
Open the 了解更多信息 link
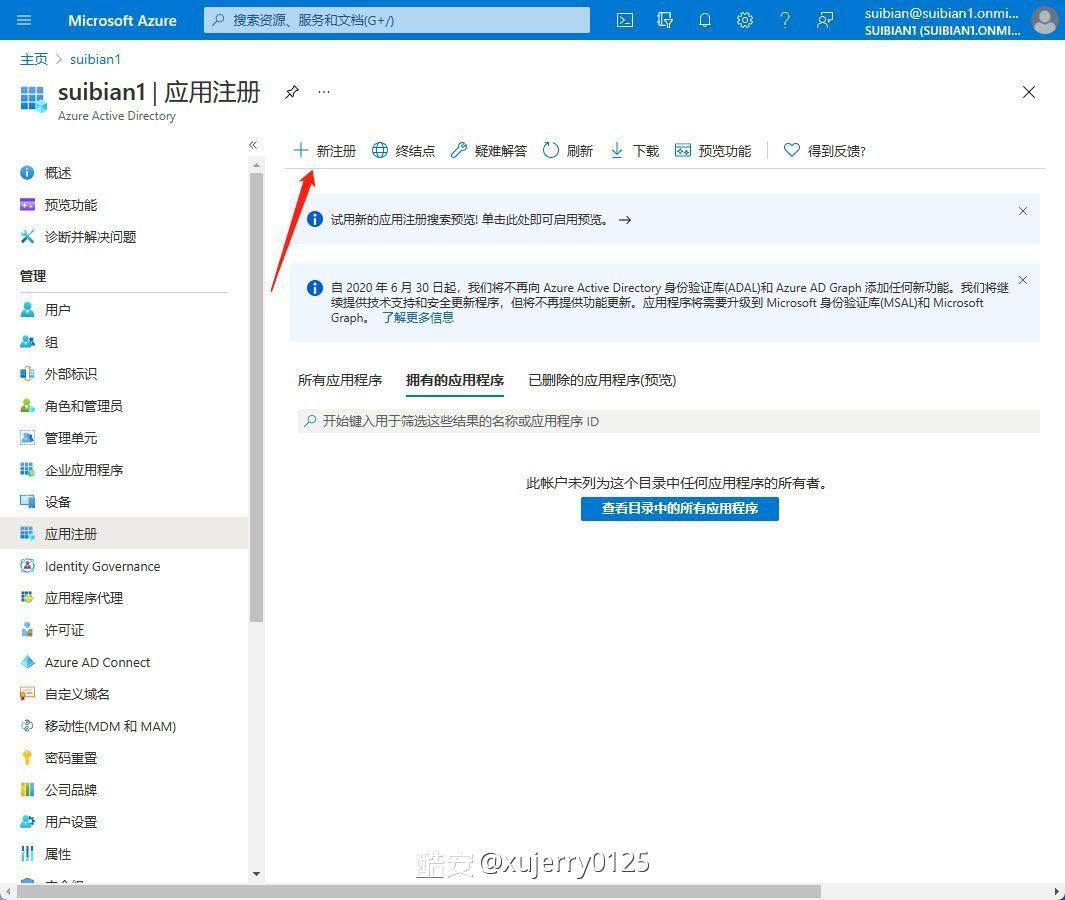click(418, 317)
